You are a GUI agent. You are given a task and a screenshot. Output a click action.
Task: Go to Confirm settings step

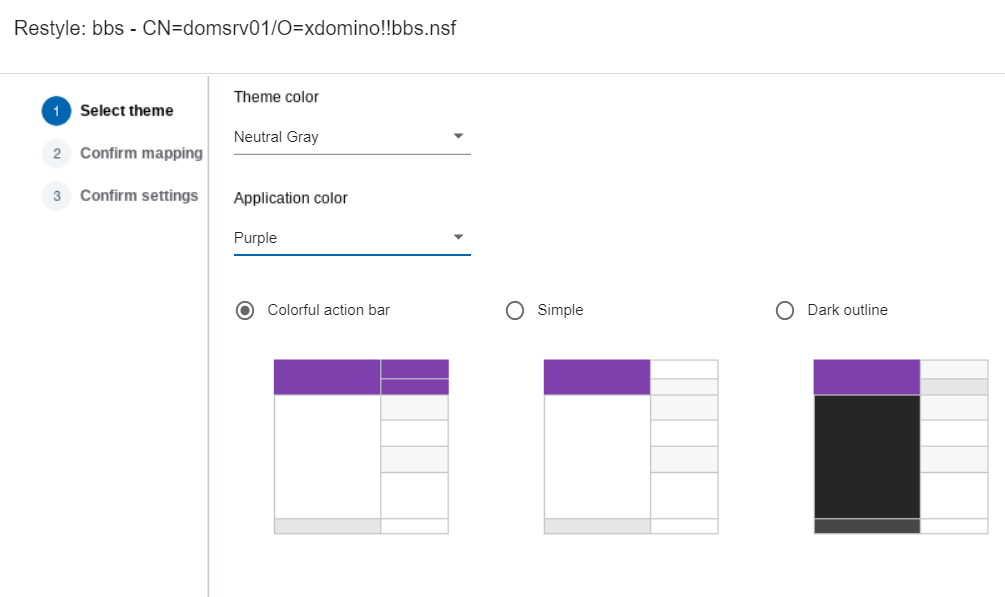coord(139,195)
